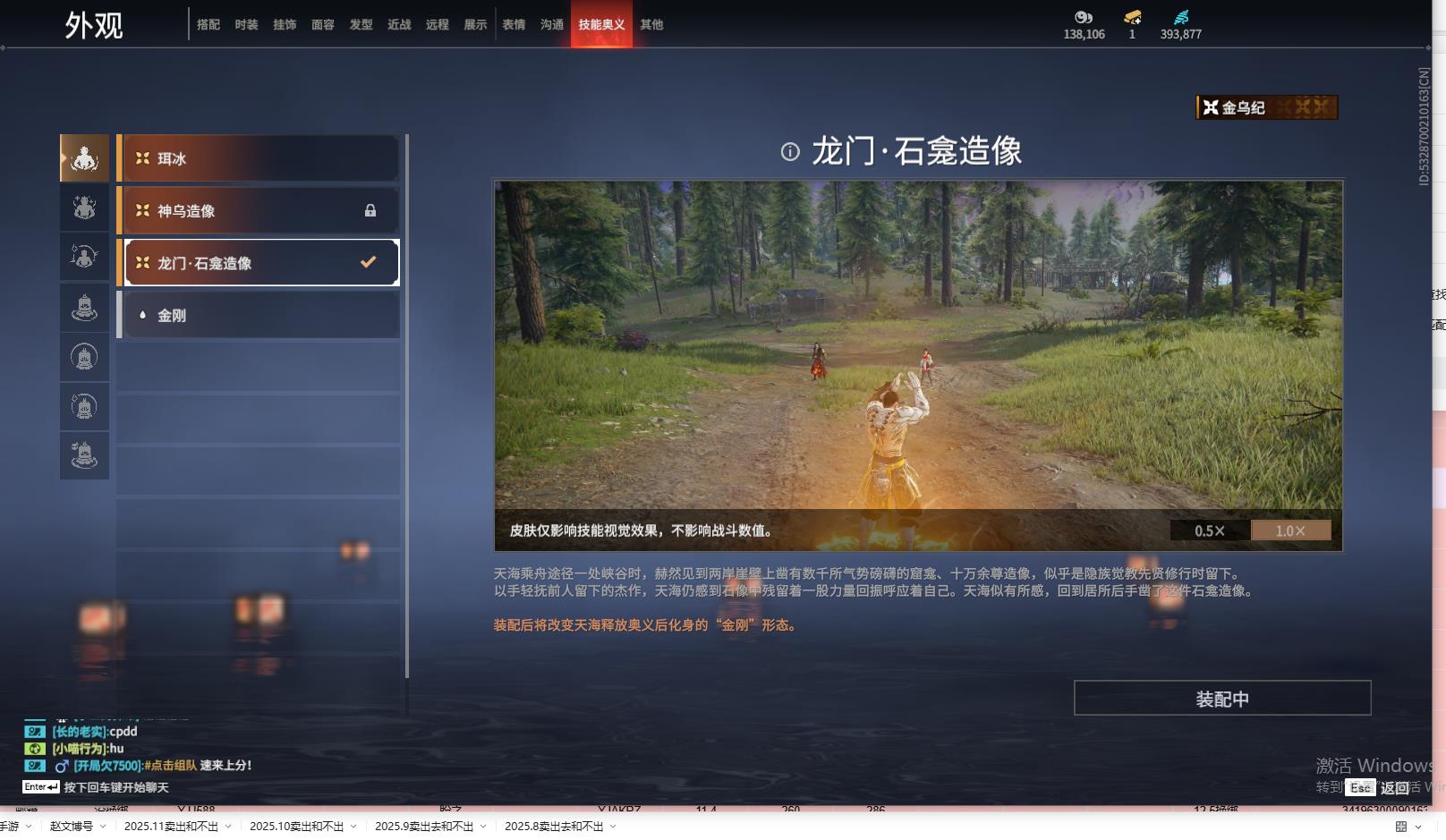This screenshot has width=1446, height=840.
Task: Select the sidebar bell icon with circular arrow
Action: click(x=84, y=407)
